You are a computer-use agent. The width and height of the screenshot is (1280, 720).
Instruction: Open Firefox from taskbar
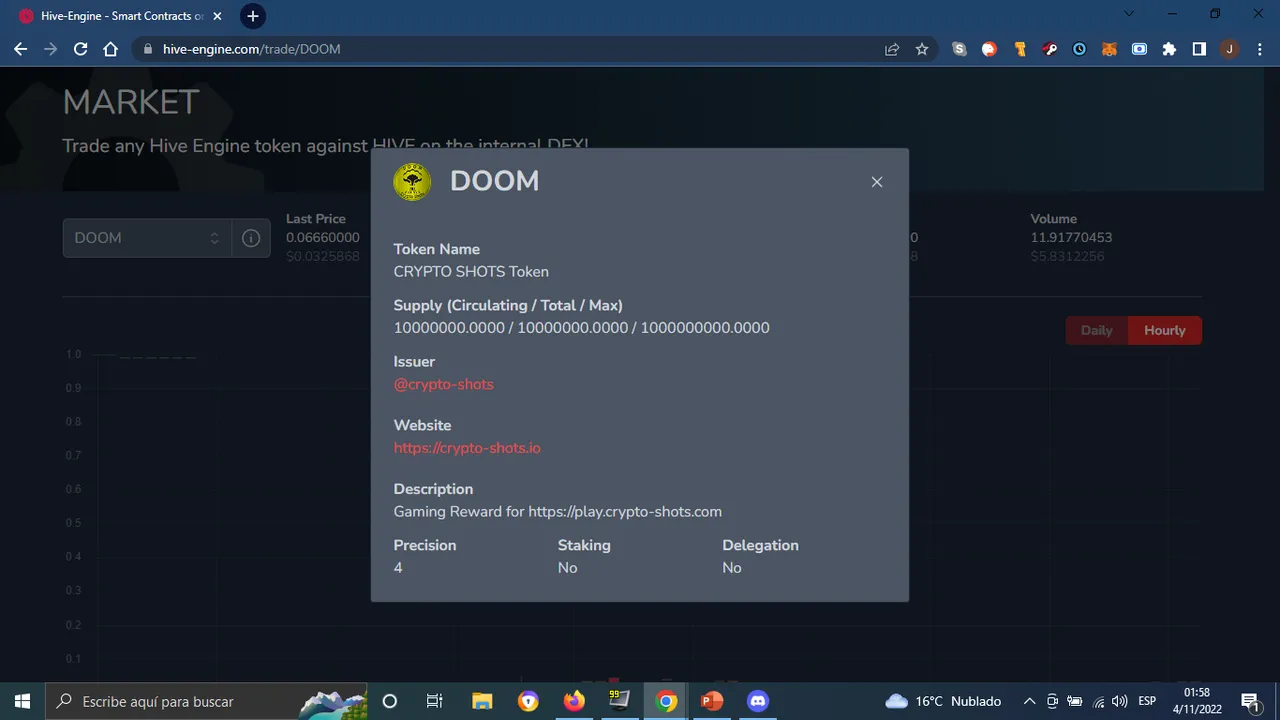pyautogui.click(x=574, y=701)
